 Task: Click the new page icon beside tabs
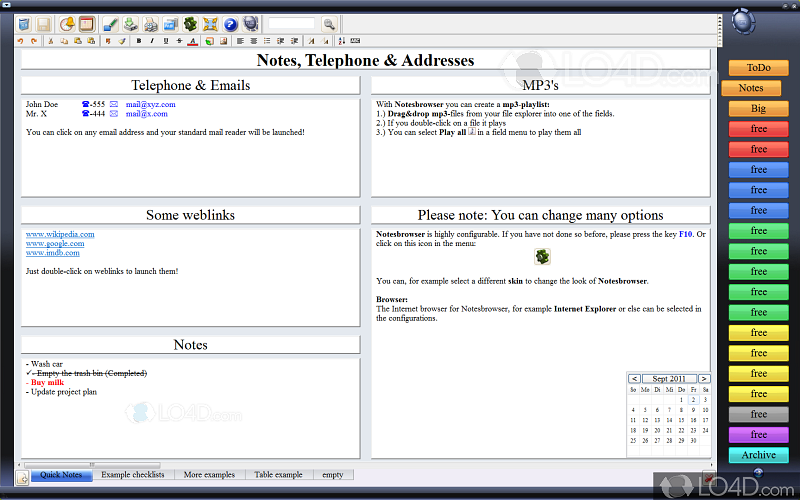[x=22, y=478]
